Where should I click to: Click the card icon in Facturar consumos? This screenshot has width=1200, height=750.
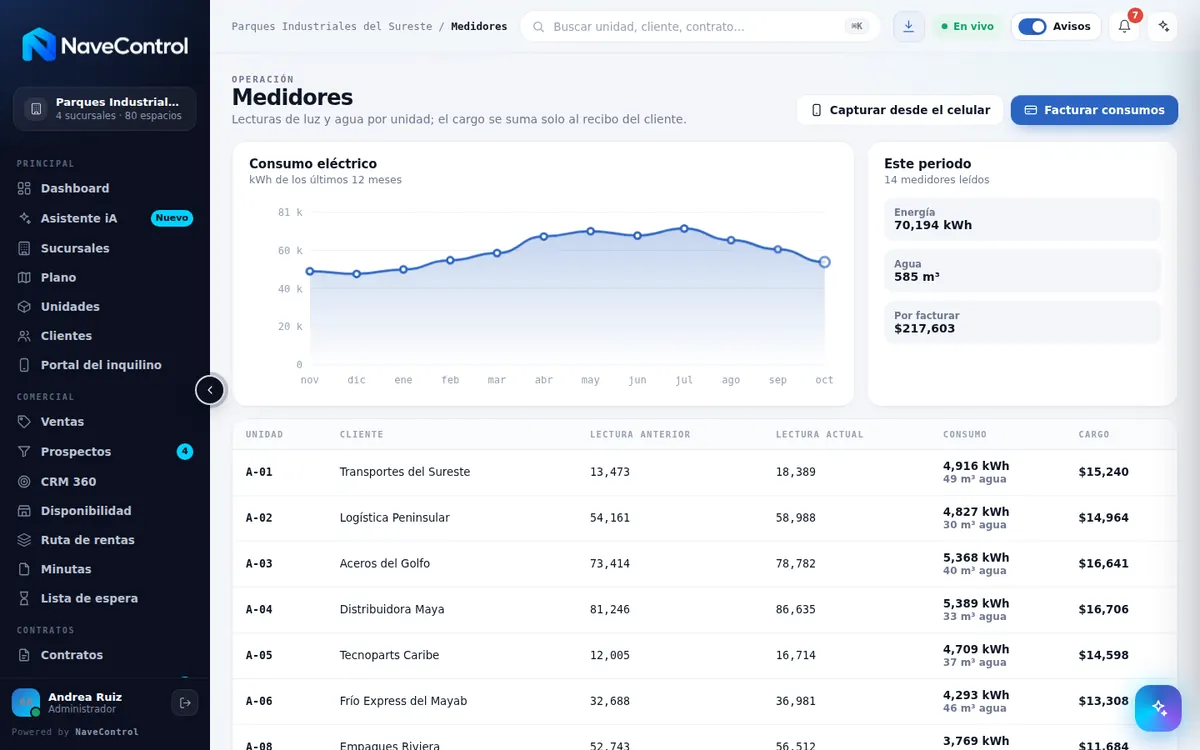tap(1031, 110)
